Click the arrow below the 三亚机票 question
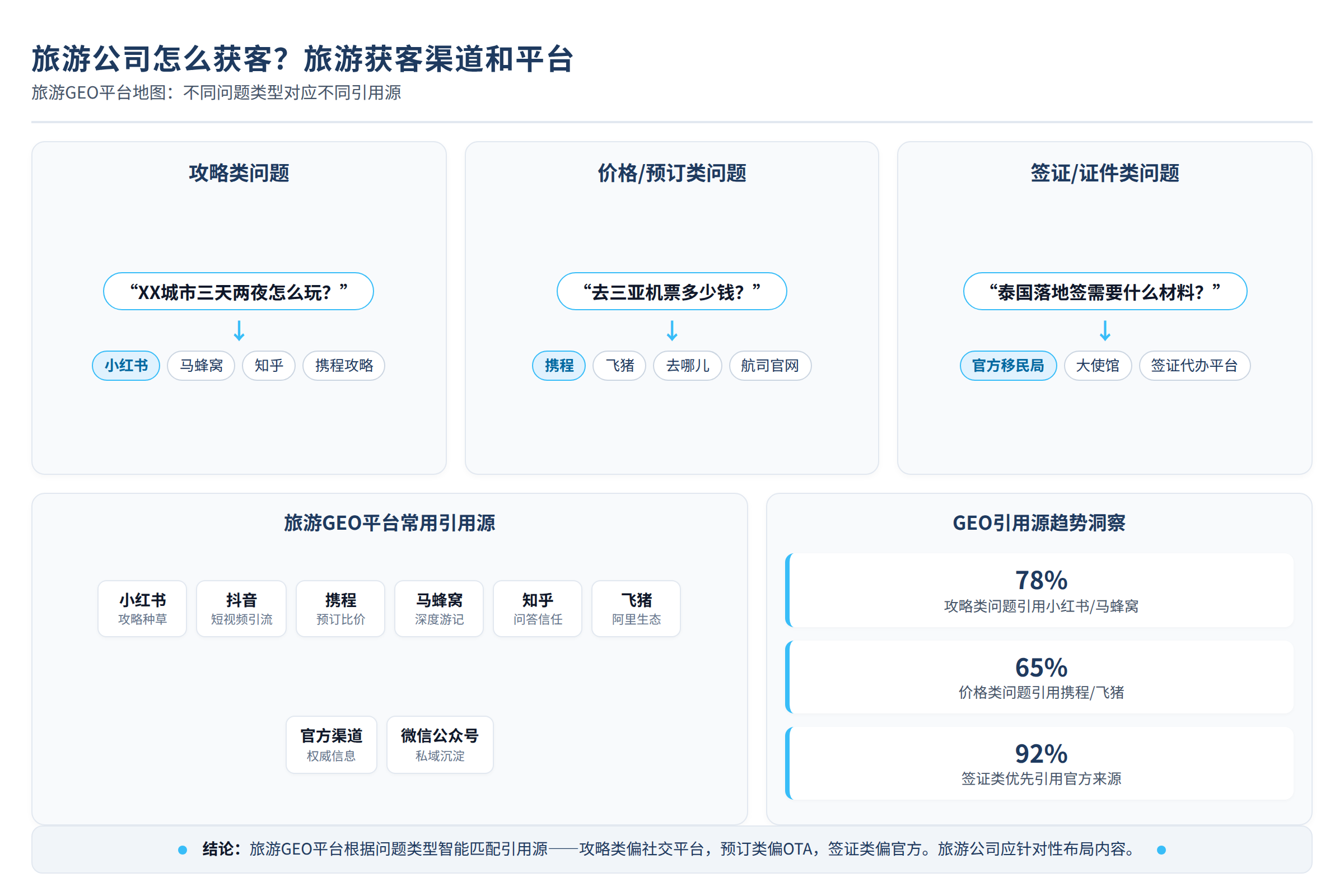Viewport: 1344px width, 896px height. tap(672, 331)
